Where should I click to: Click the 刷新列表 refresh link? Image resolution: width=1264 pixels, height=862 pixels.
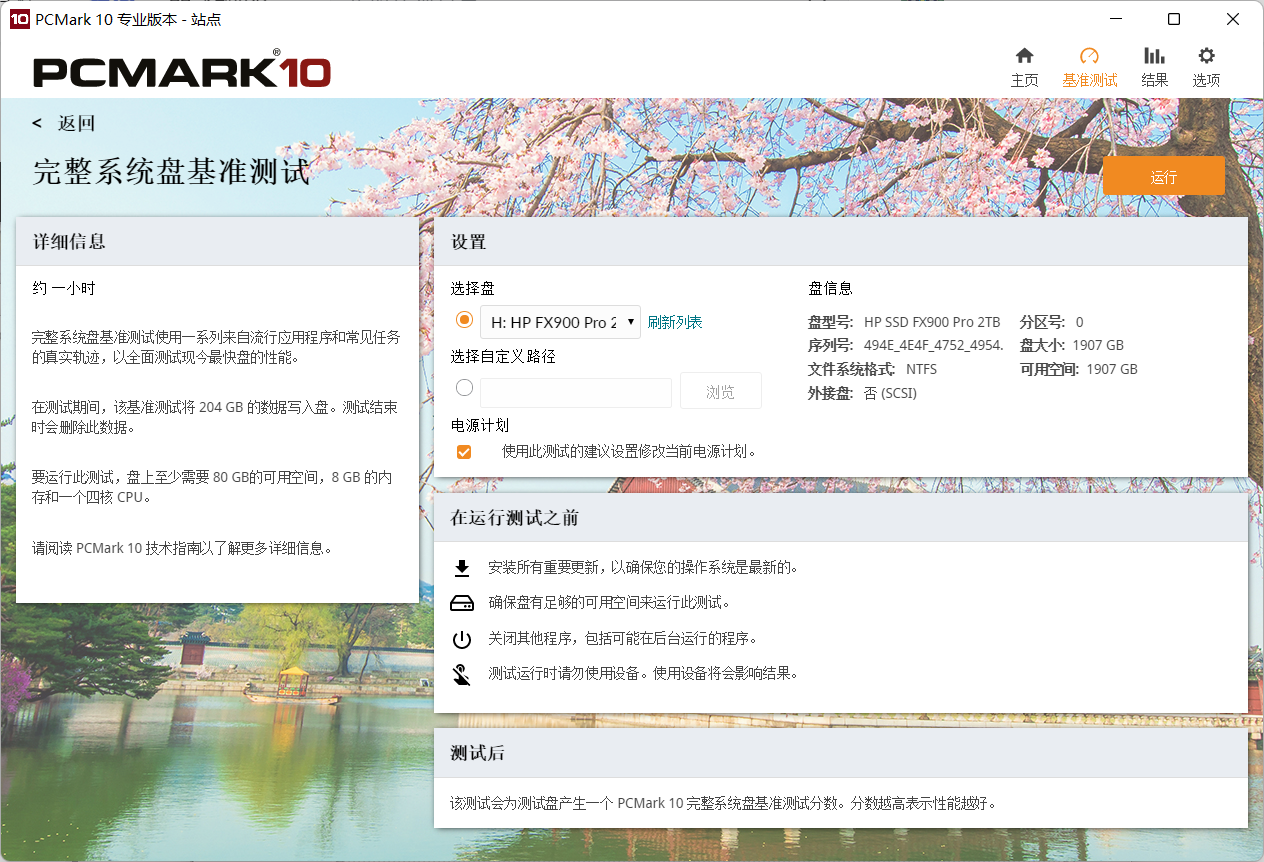point(675,322)
